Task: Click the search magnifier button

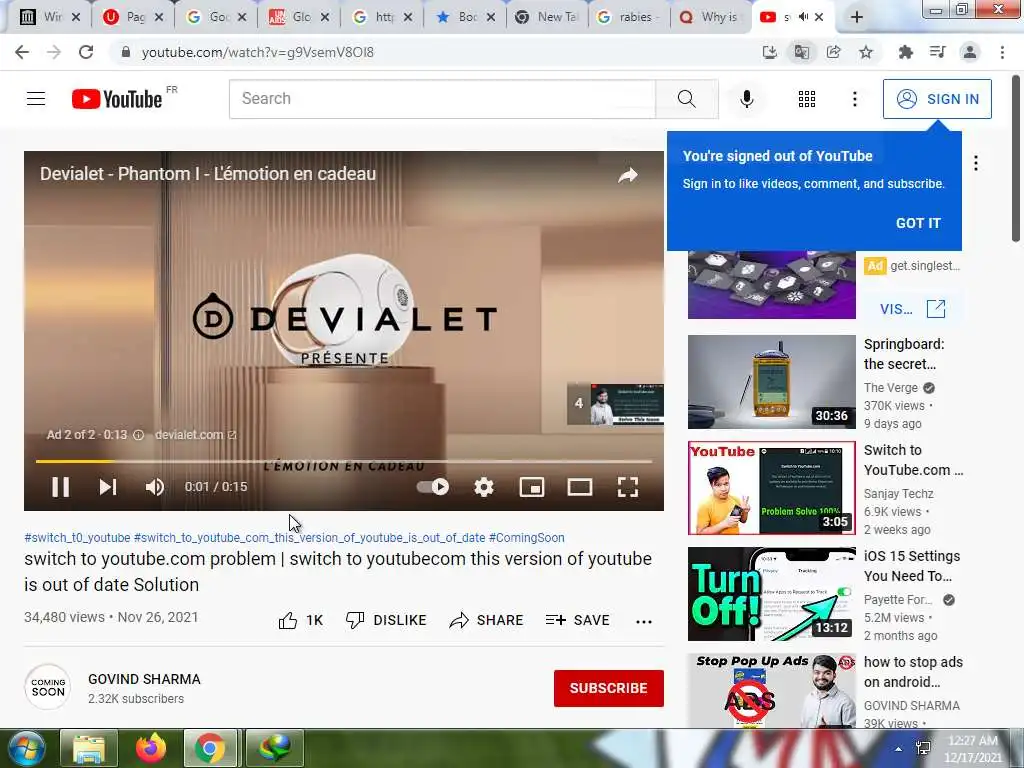Action: tap(686, 99)
